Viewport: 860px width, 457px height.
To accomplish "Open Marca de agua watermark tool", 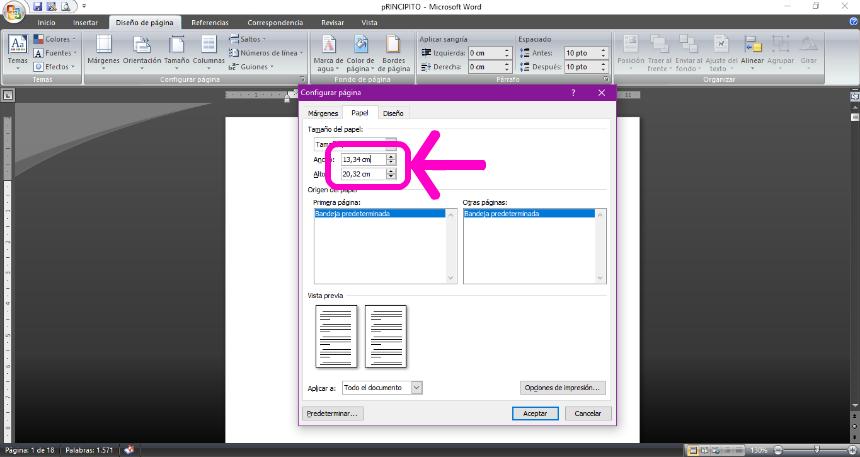I will (x=328, y=50).
